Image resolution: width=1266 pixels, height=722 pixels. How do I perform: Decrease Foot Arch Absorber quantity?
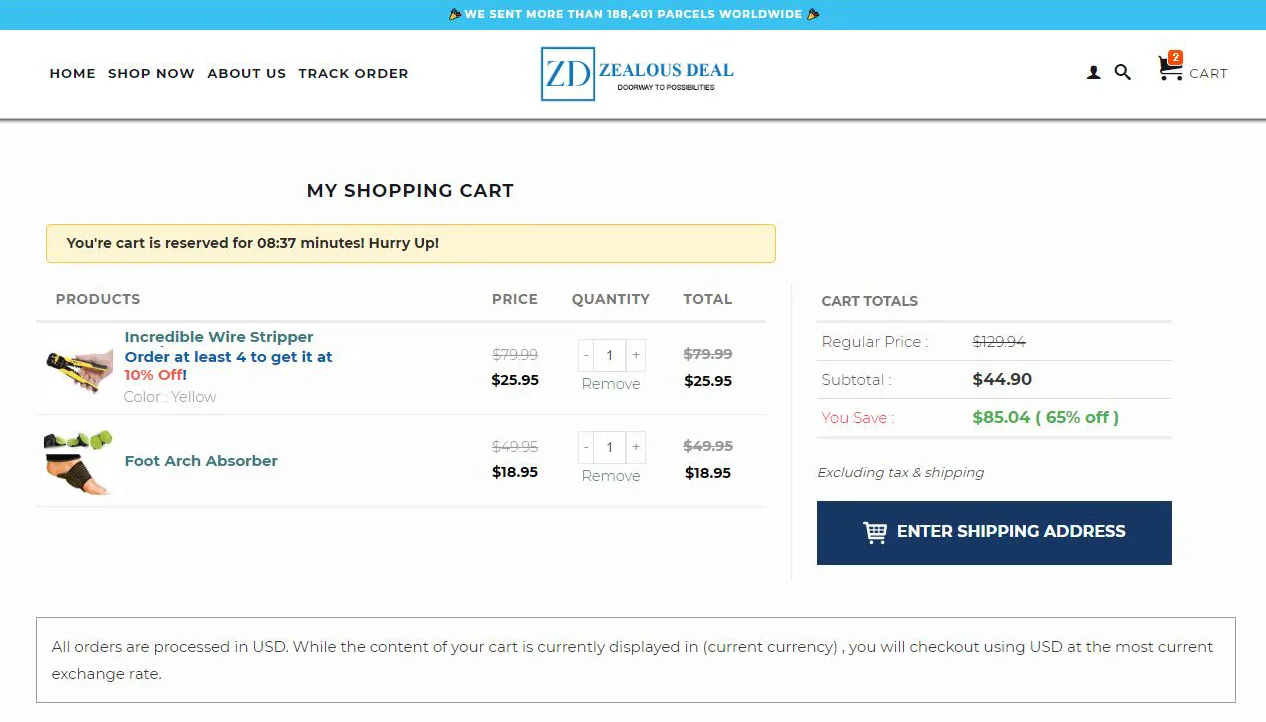(586, 447)
